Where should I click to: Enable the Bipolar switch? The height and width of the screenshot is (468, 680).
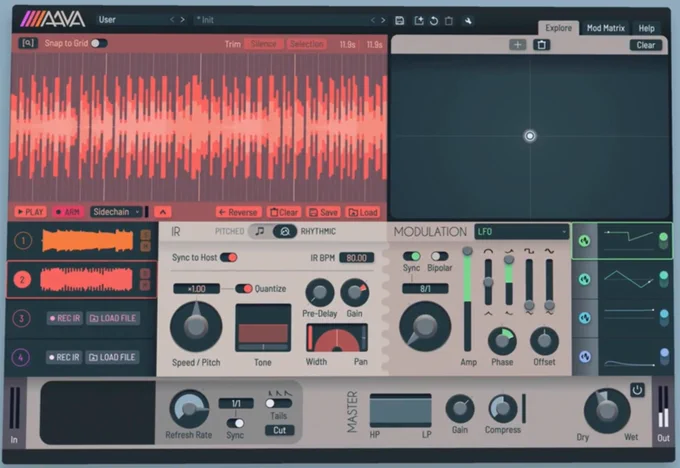439,256
